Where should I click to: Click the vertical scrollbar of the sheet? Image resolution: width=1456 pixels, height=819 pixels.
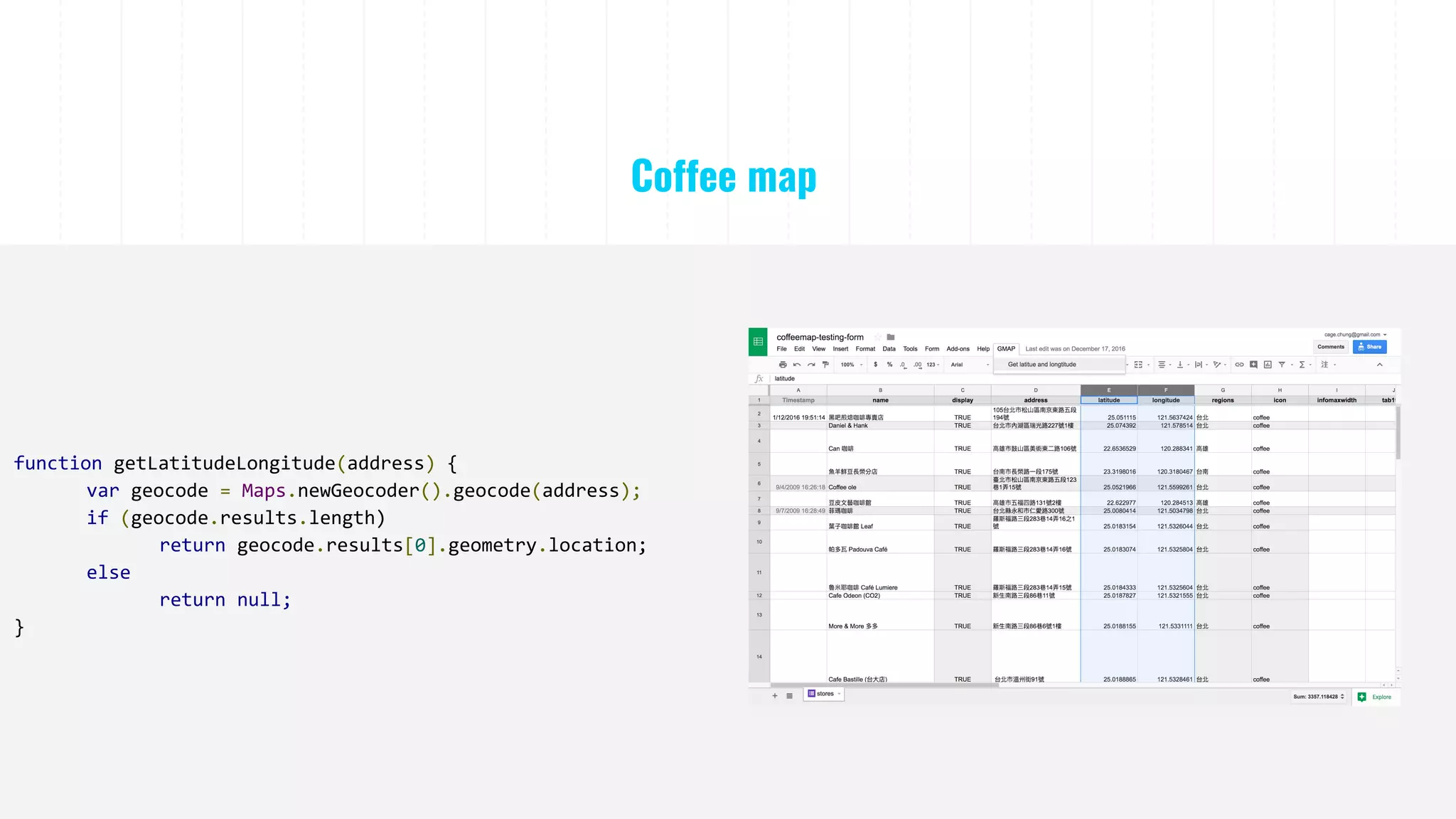click(x=1398, y=432)
